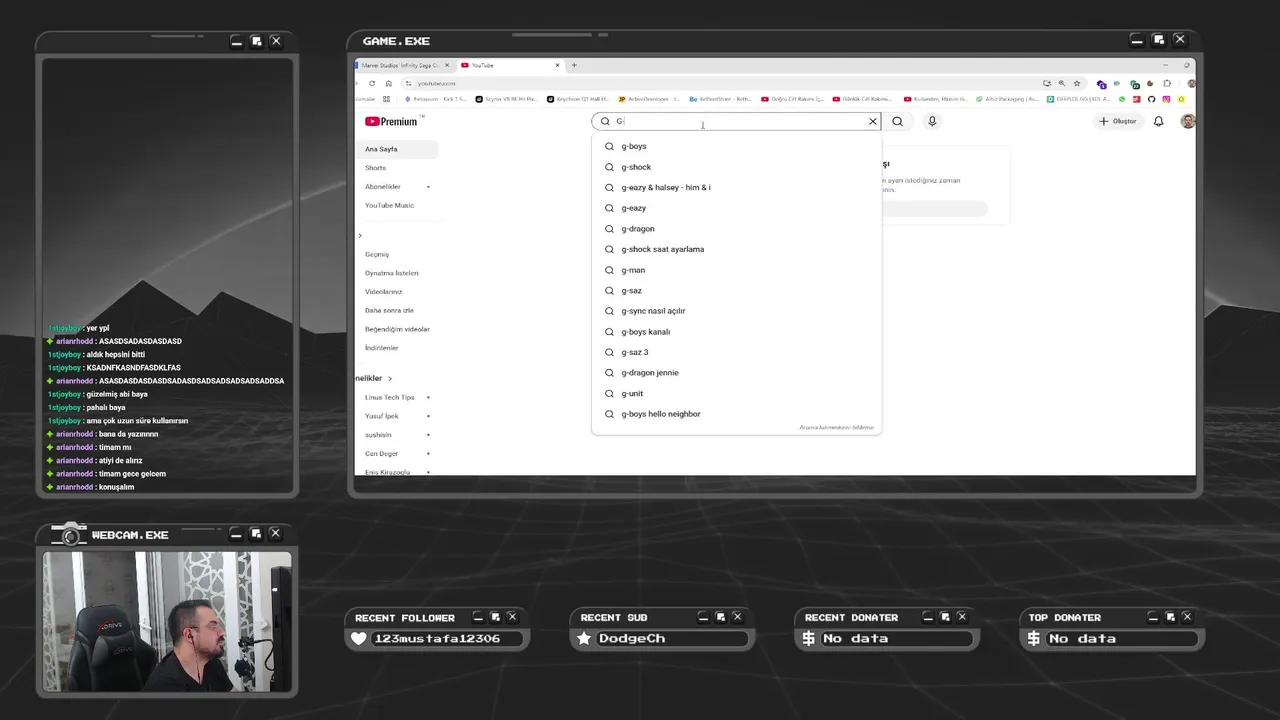Select g-shock saat ayarlama suggestion
1280x720 pixels.
click(736, 249)
